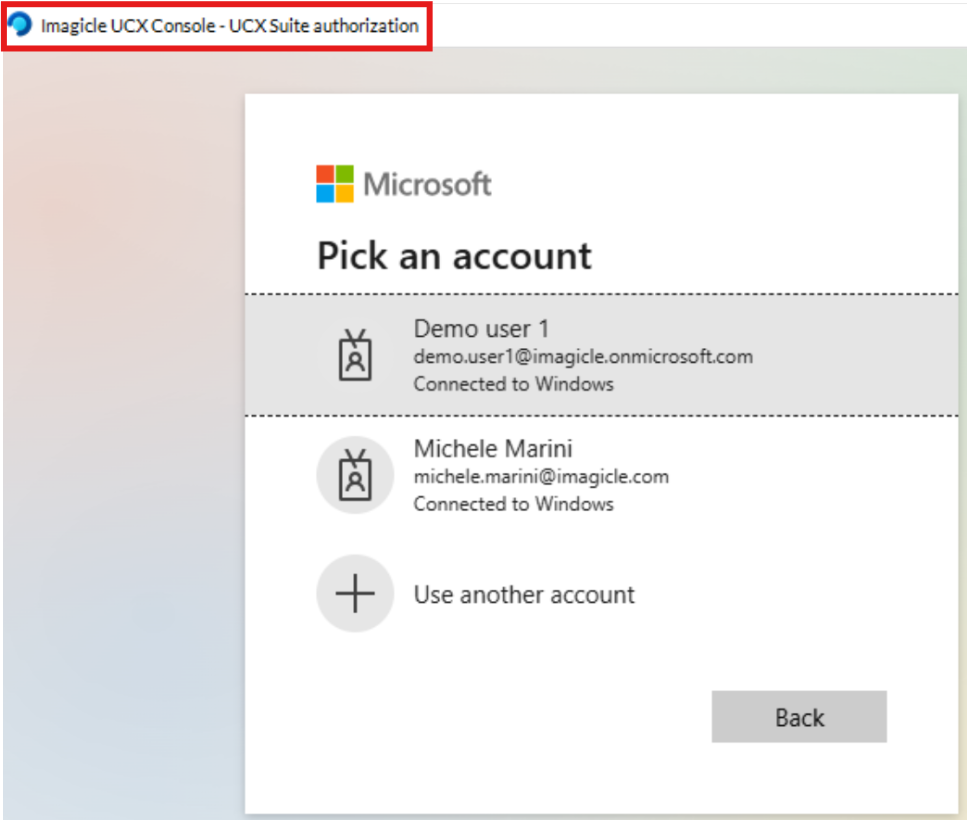
Task: Click the Use another account label
Action: pyautogui.click(x=524, y=595)
